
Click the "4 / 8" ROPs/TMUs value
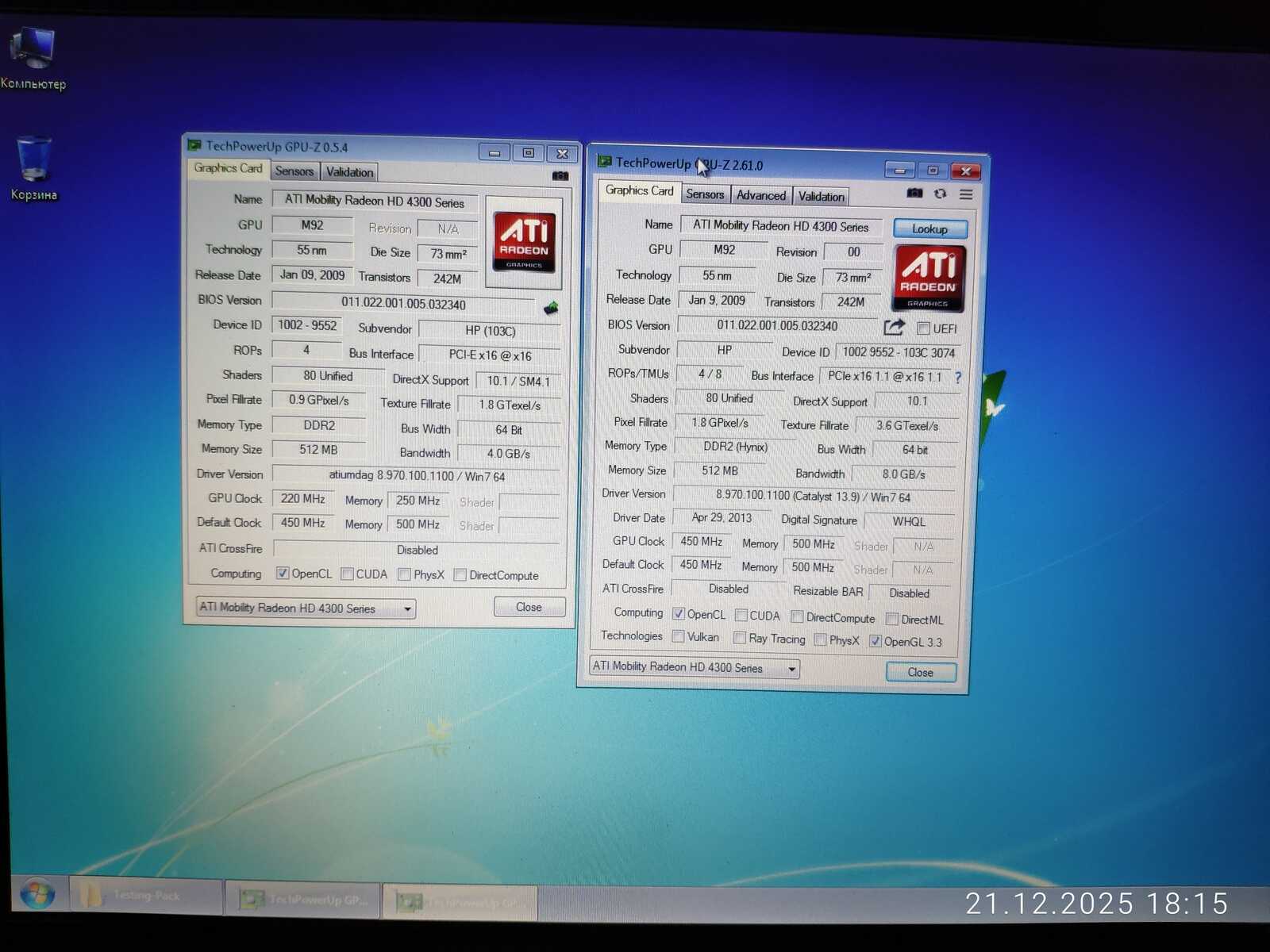coord(710,374)
